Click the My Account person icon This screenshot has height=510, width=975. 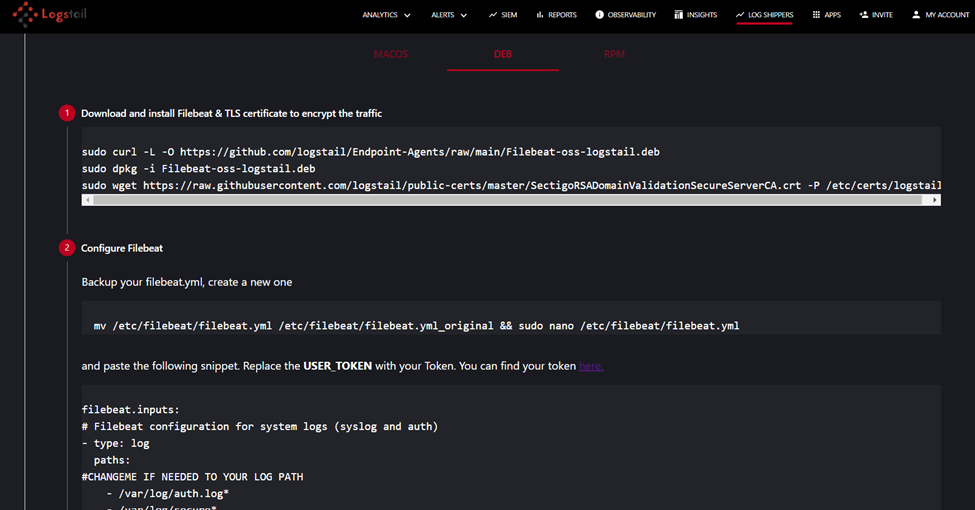(x=916, y=15)
